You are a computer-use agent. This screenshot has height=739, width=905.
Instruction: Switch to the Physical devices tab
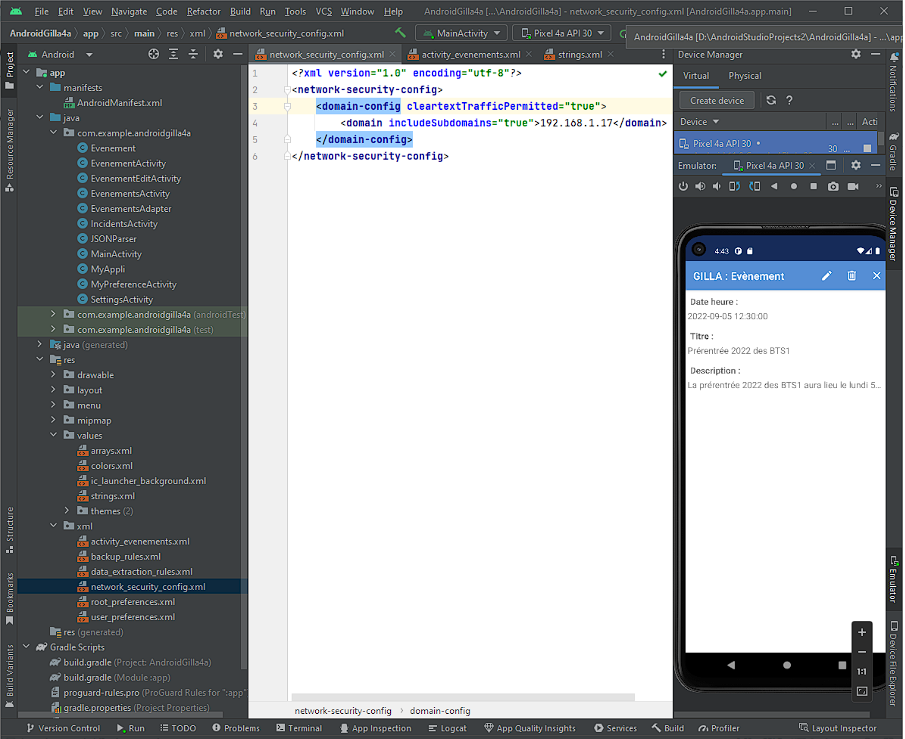744,76
